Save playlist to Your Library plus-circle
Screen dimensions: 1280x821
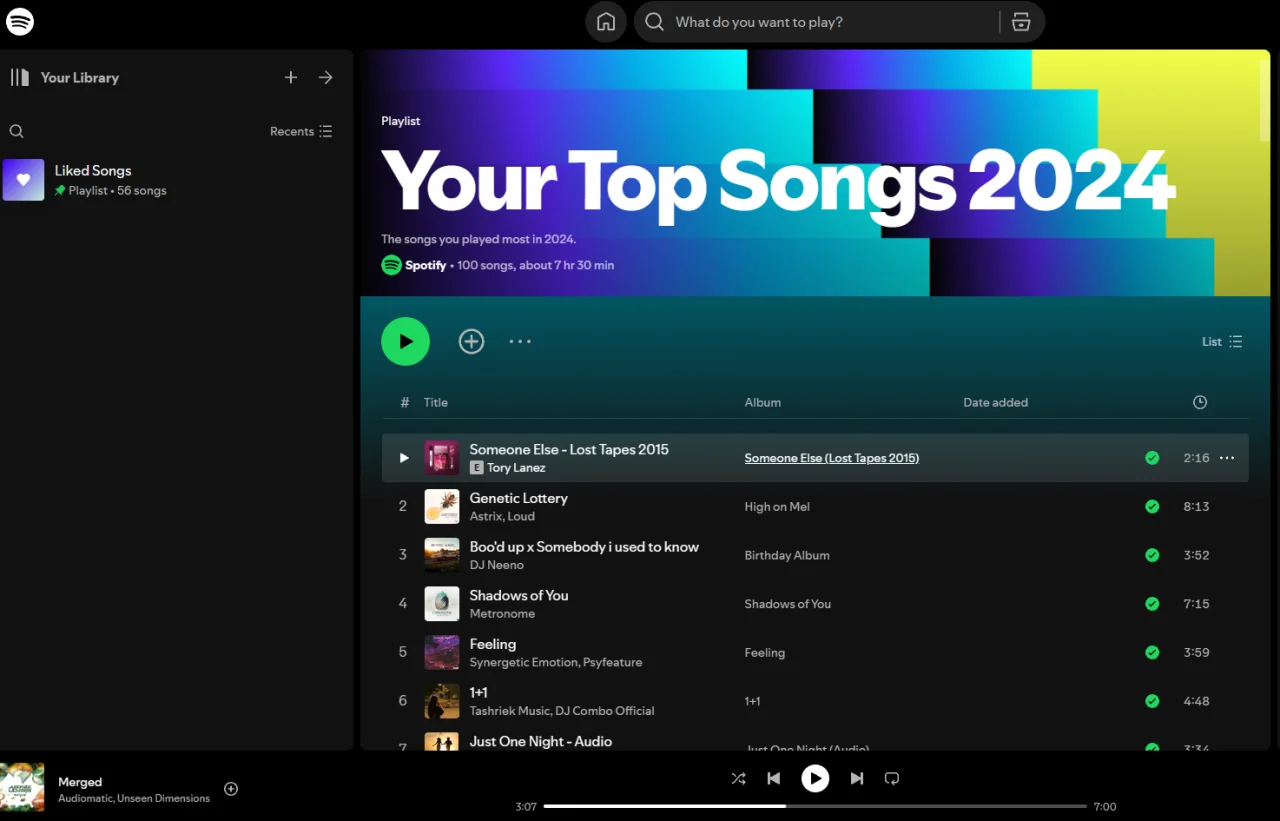471,341
